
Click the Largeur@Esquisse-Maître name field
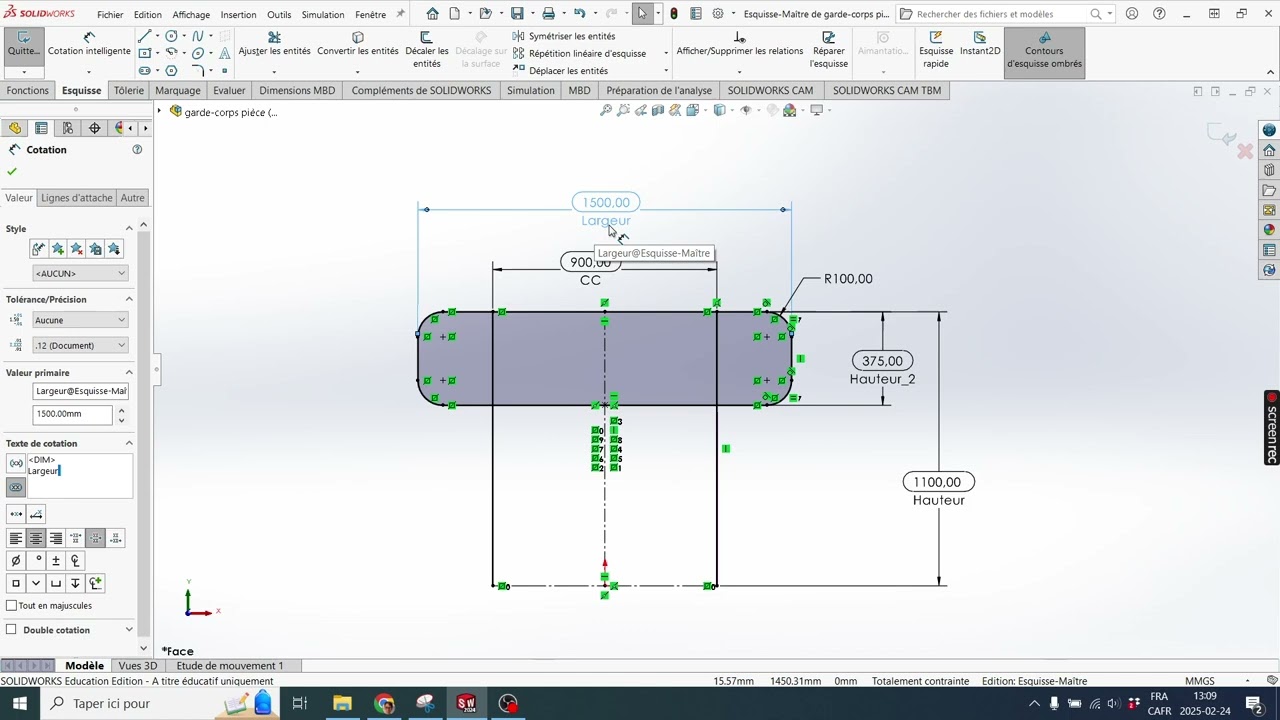[80, 391]
